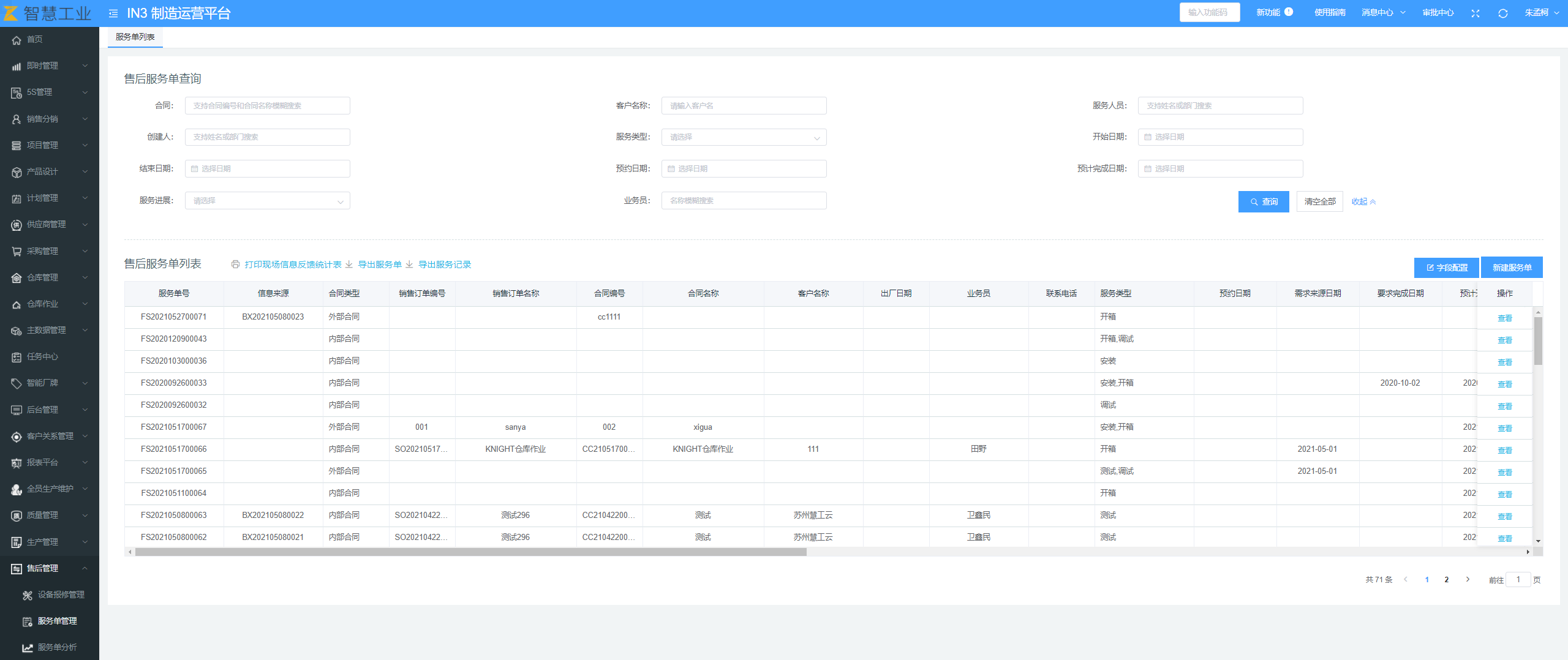The height and width of the screenshot is (660, 1568).
Task: Click the 开始日期 date input field
Action: point(1219,137)
